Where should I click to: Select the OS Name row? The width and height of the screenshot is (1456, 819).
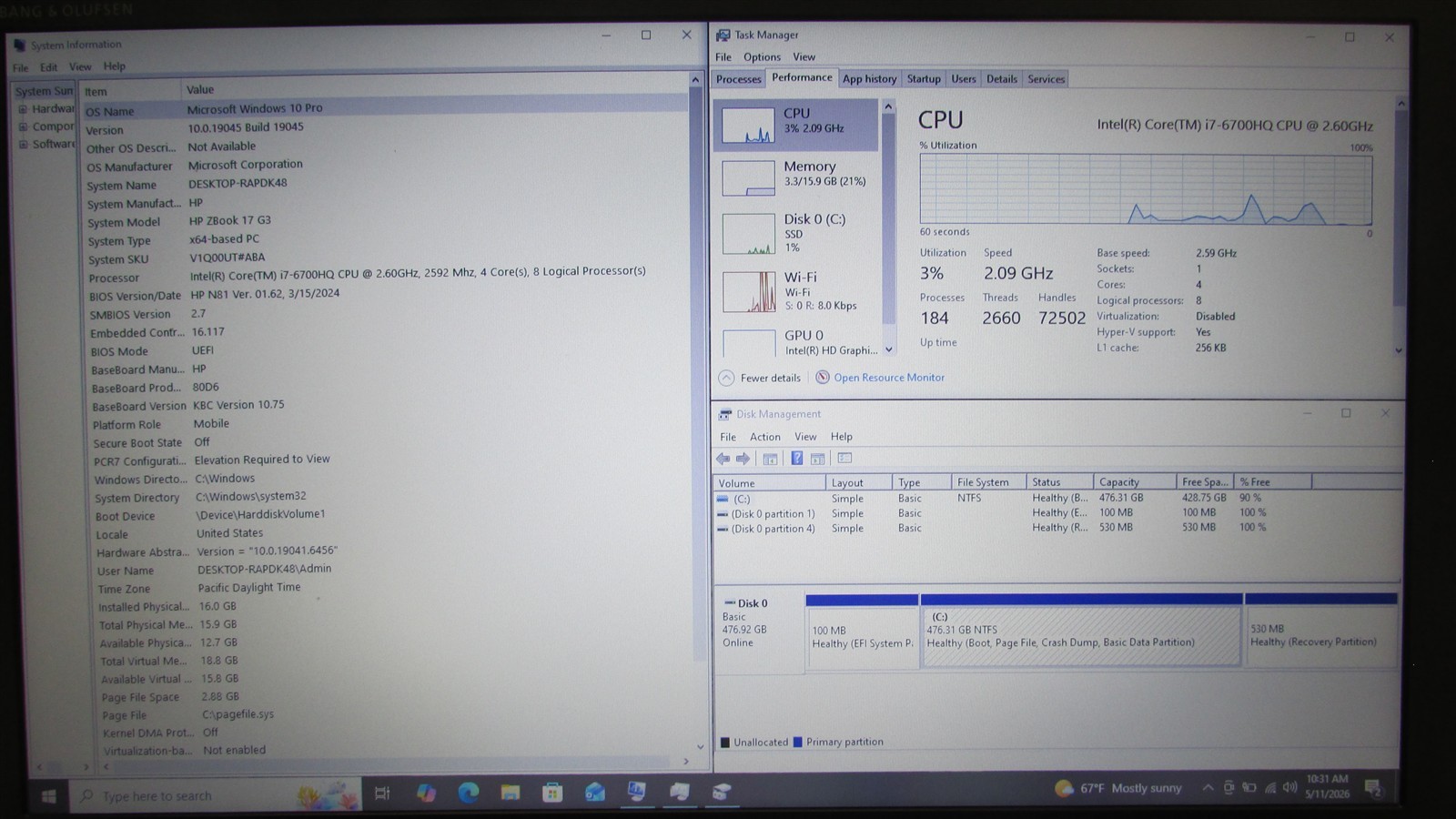385,109
